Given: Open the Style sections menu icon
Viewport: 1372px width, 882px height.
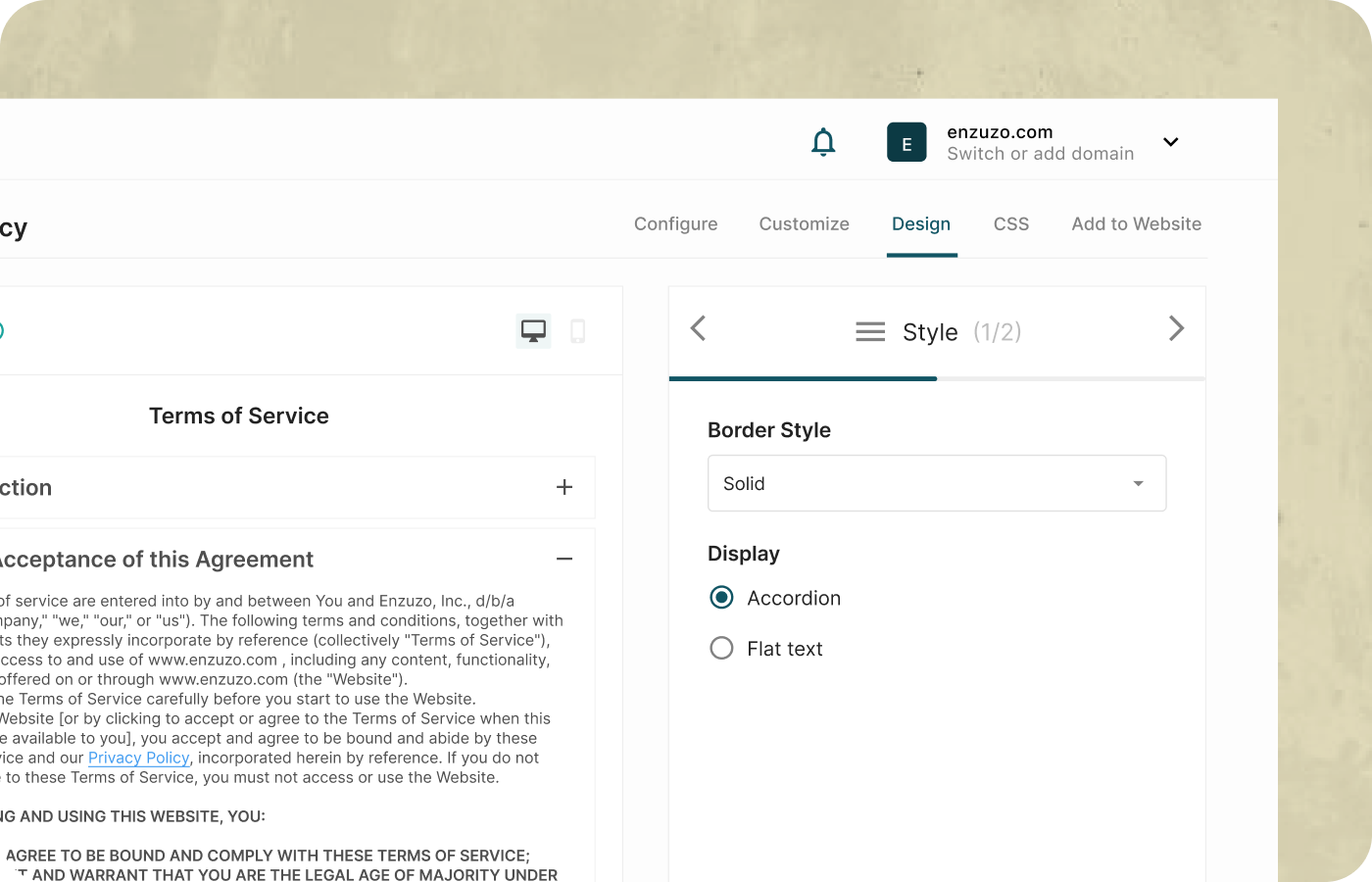Looking at the screenshot, I should click(x=870, y=332).
